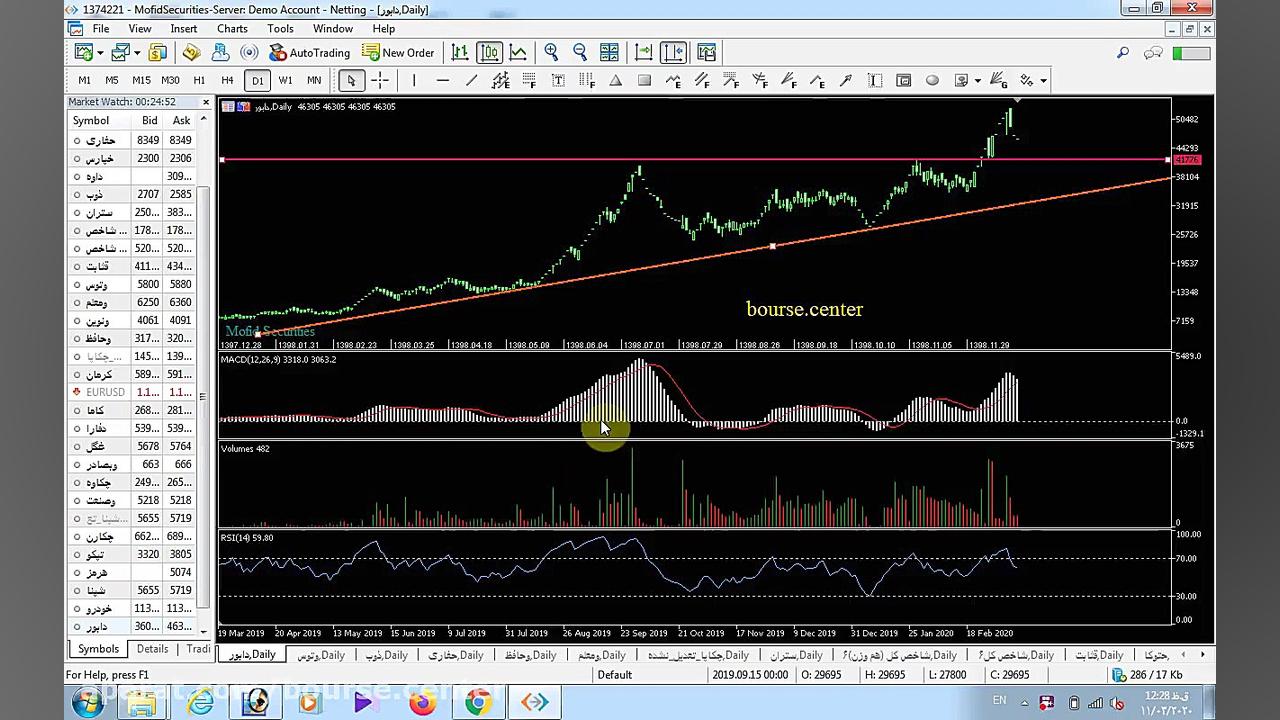Select the Fibonacci retracement tool
This screenshot has width=1280, height=720.
pyautogui.click(x=530, y=80)
